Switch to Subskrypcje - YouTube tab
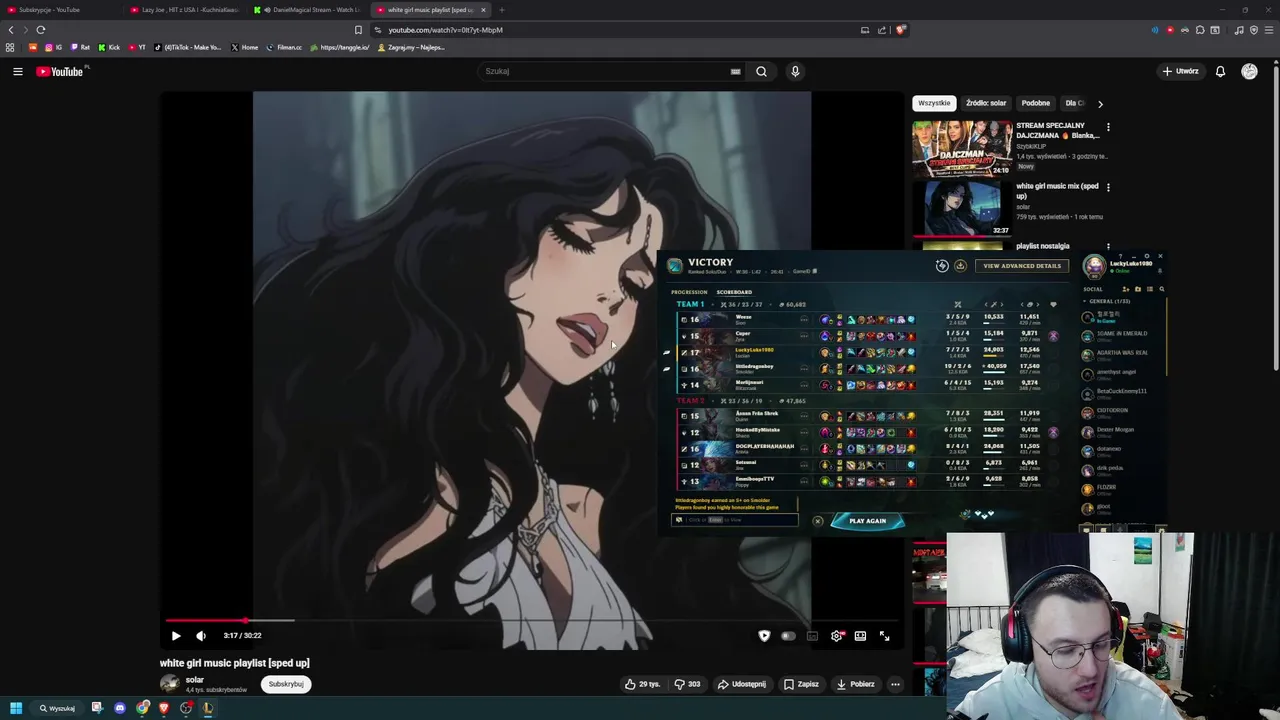 62,9
